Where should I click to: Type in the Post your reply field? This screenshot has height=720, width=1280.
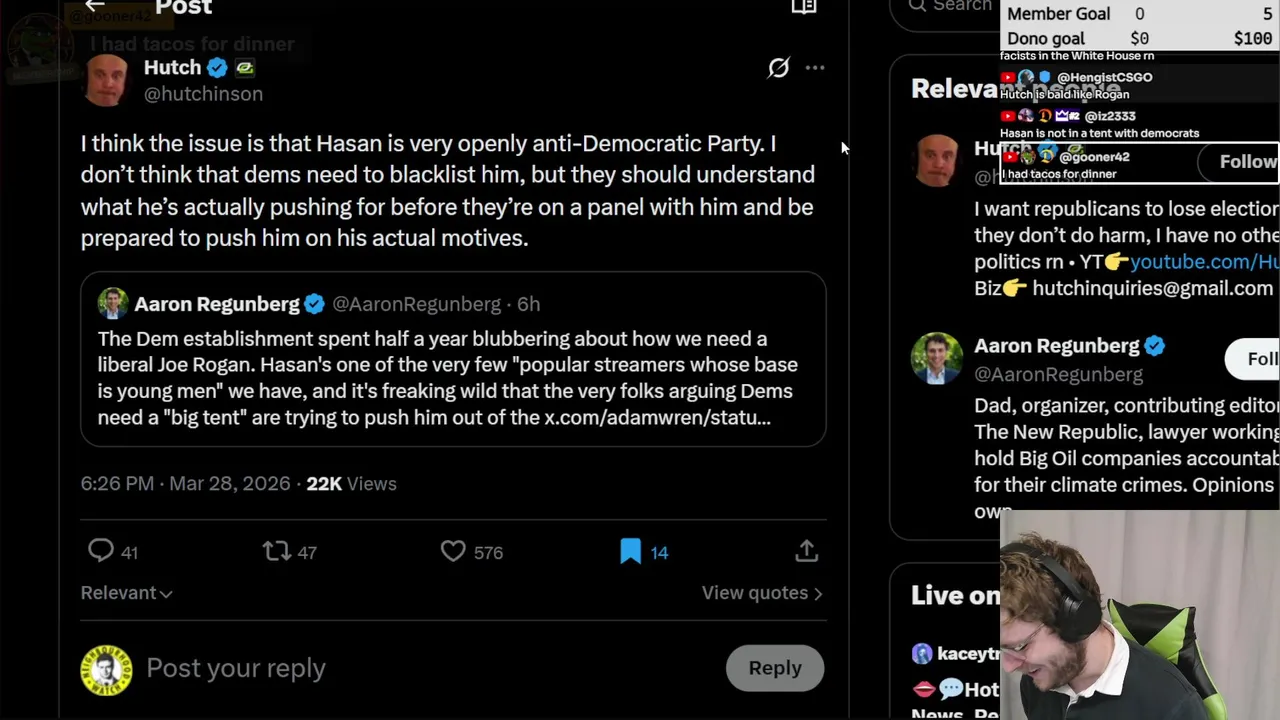(x=400, y=668)
